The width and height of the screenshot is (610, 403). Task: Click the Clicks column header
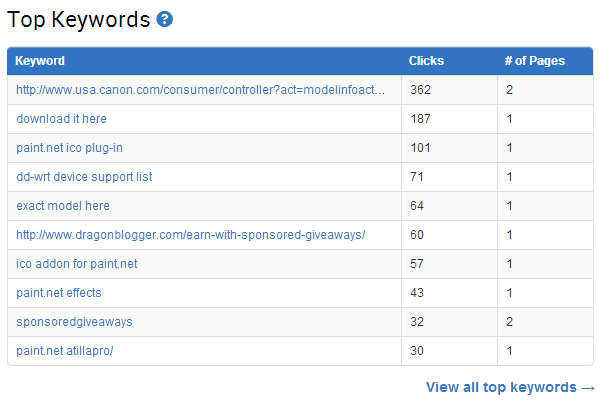(x=426, y=61)
